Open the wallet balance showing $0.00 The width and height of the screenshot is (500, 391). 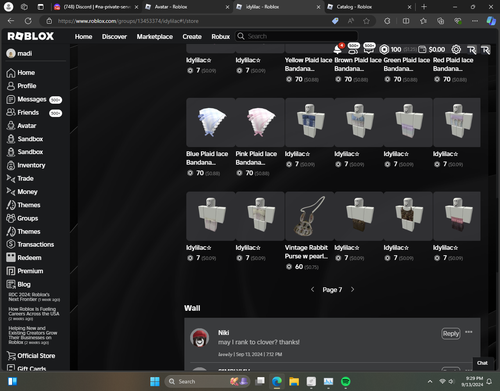[432, 49]
